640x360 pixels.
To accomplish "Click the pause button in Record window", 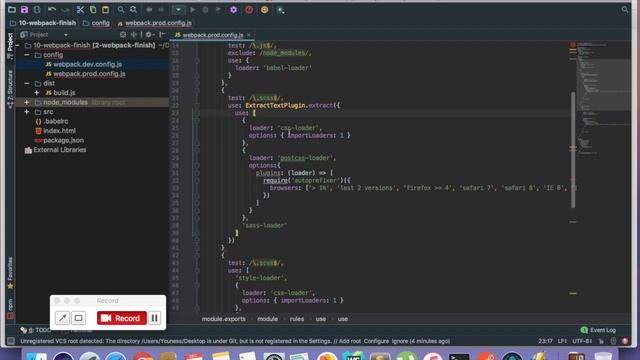I will click(155, 318).
